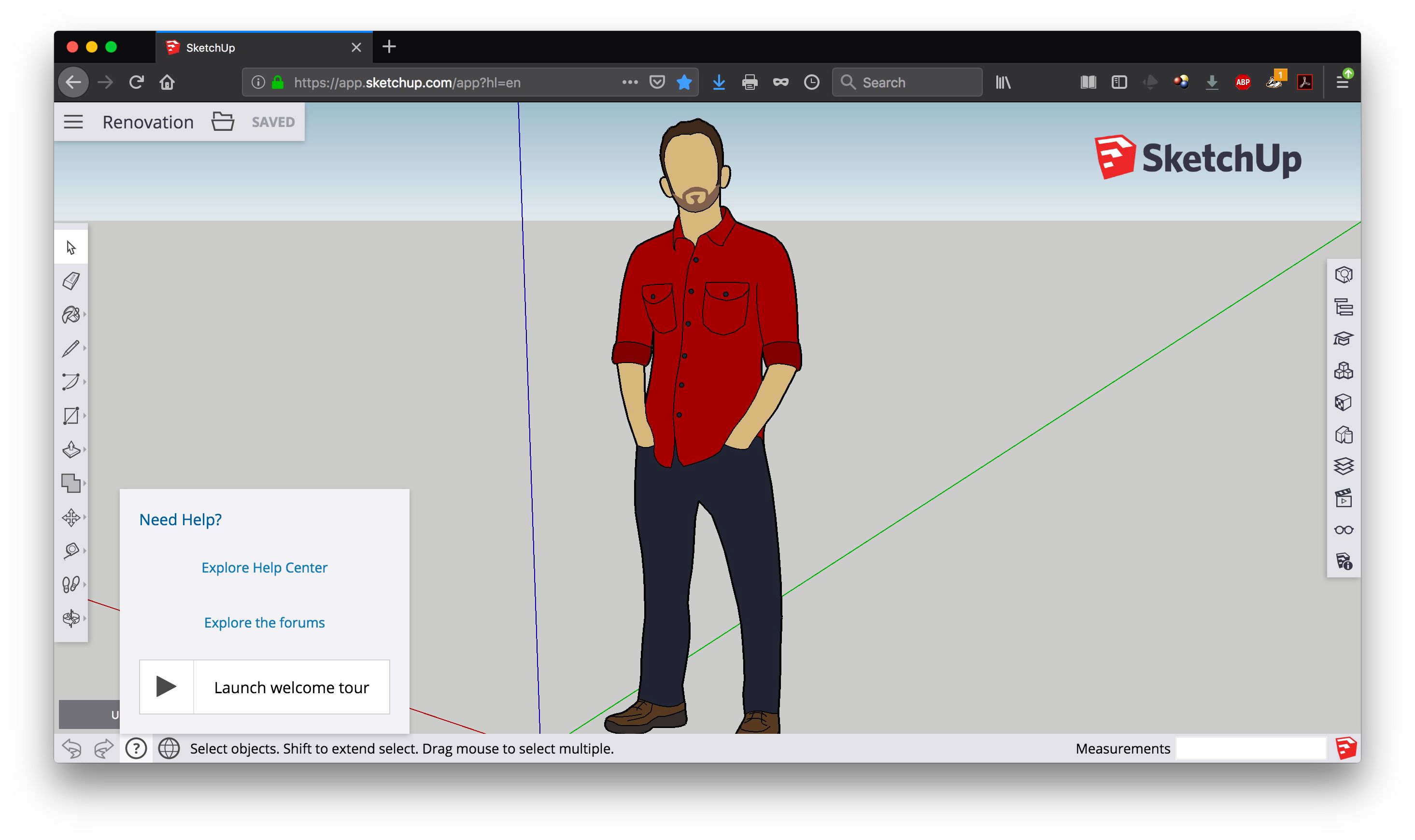1415x840 pixels.
Task: Expand the Arc tool flyout arrow
Action: click(x=85, y=382)
